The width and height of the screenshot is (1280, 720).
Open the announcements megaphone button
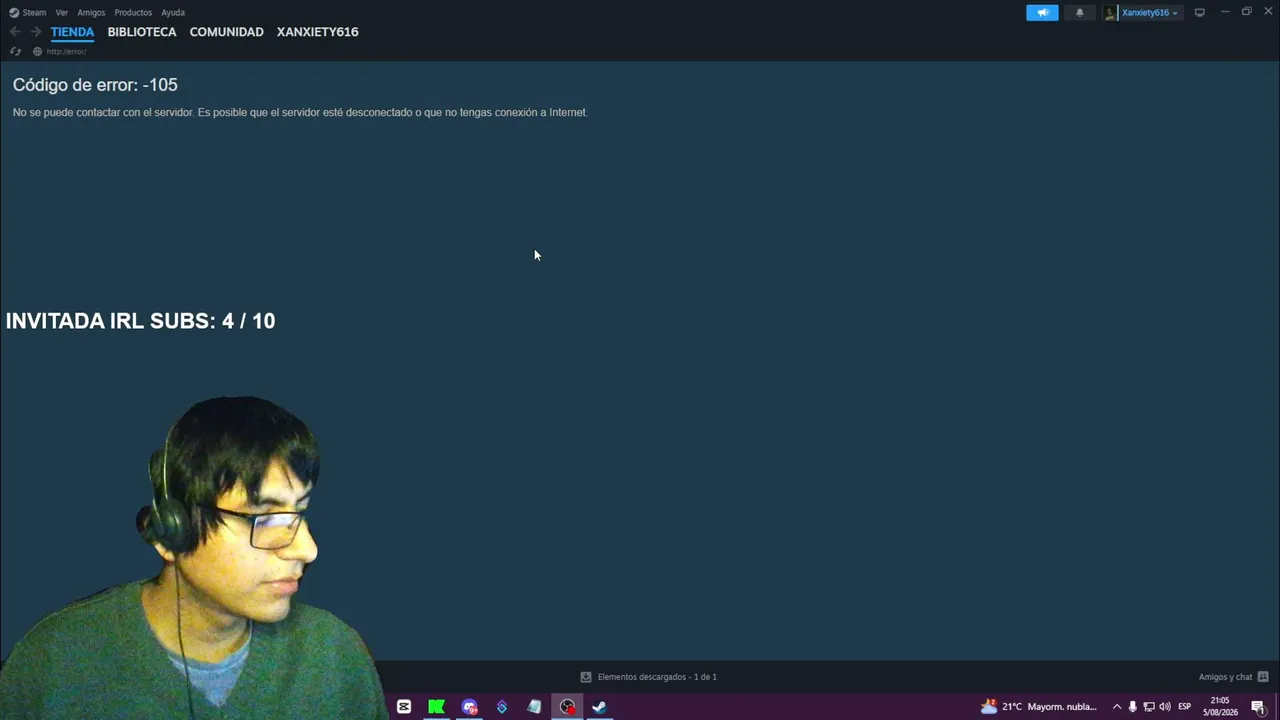pos(1042,13)
